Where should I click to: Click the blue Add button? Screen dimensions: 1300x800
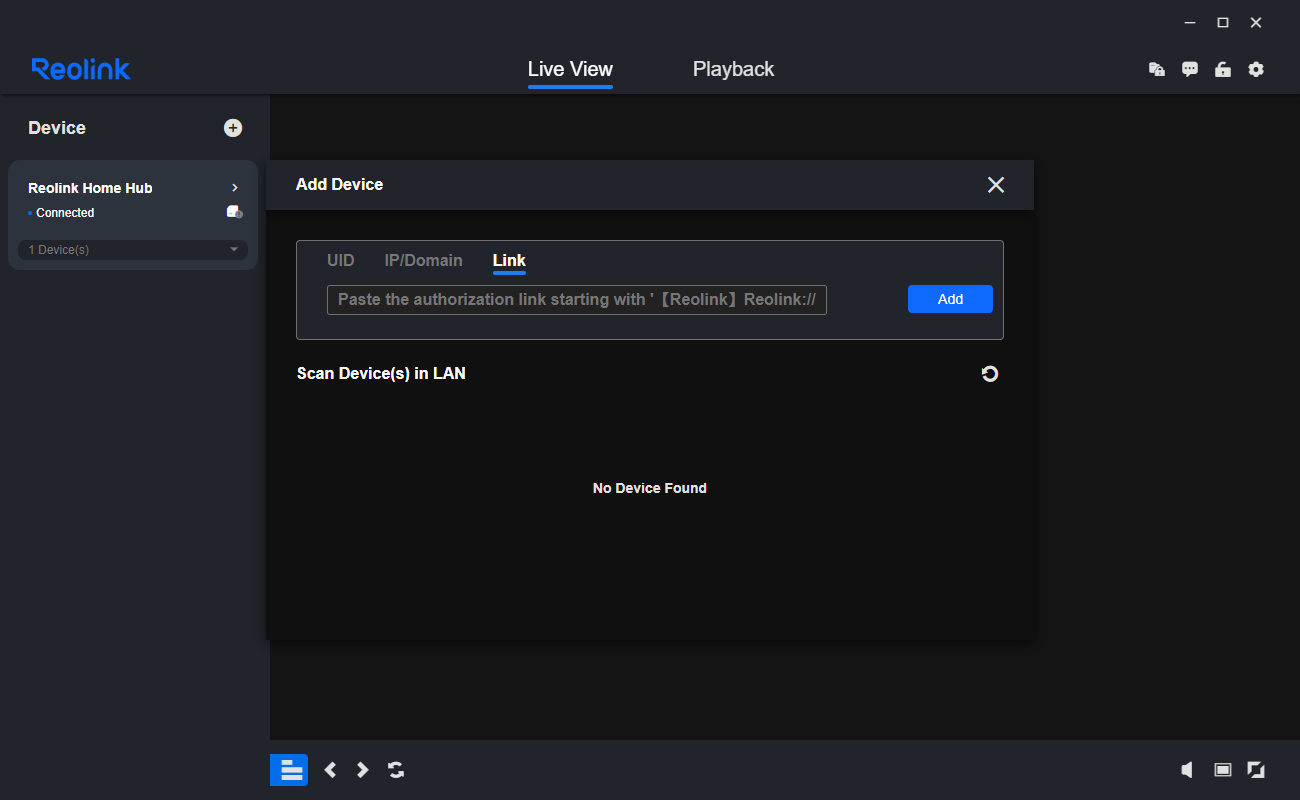point(950,299)
